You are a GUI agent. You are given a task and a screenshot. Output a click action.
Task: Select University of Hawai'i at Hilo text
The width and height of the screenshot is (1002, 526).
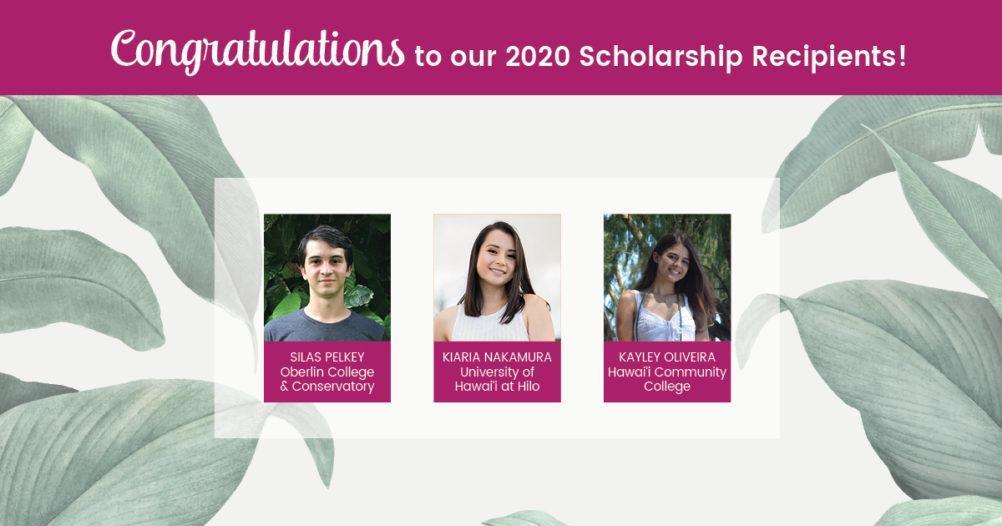click(x=497, y=379)
